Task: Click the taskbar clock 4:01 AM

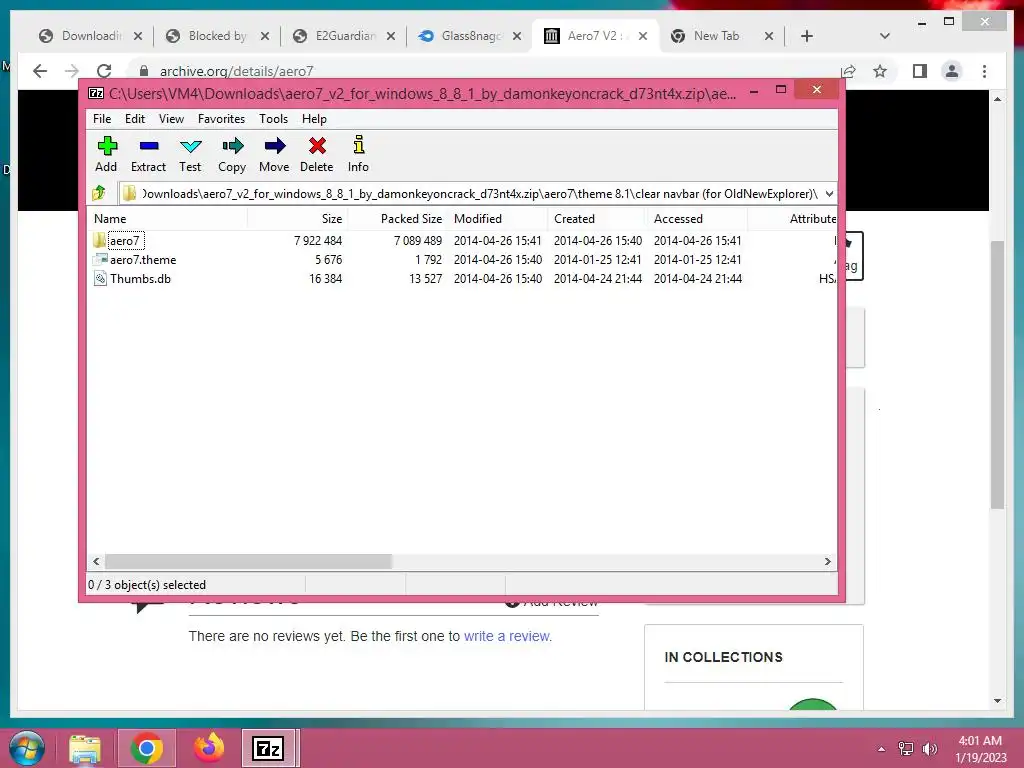Action: pos(980,741)
